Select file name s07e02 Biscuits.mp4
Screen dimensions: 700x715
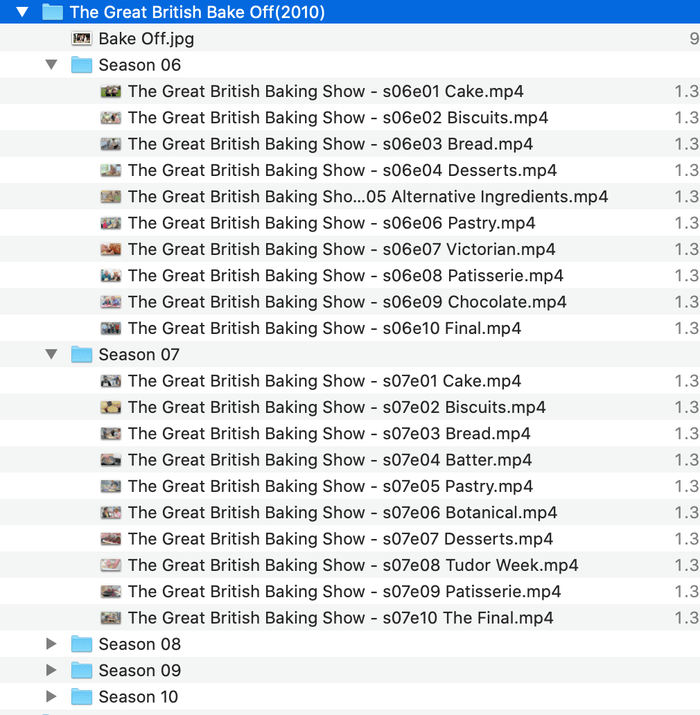tap(337, 407)
